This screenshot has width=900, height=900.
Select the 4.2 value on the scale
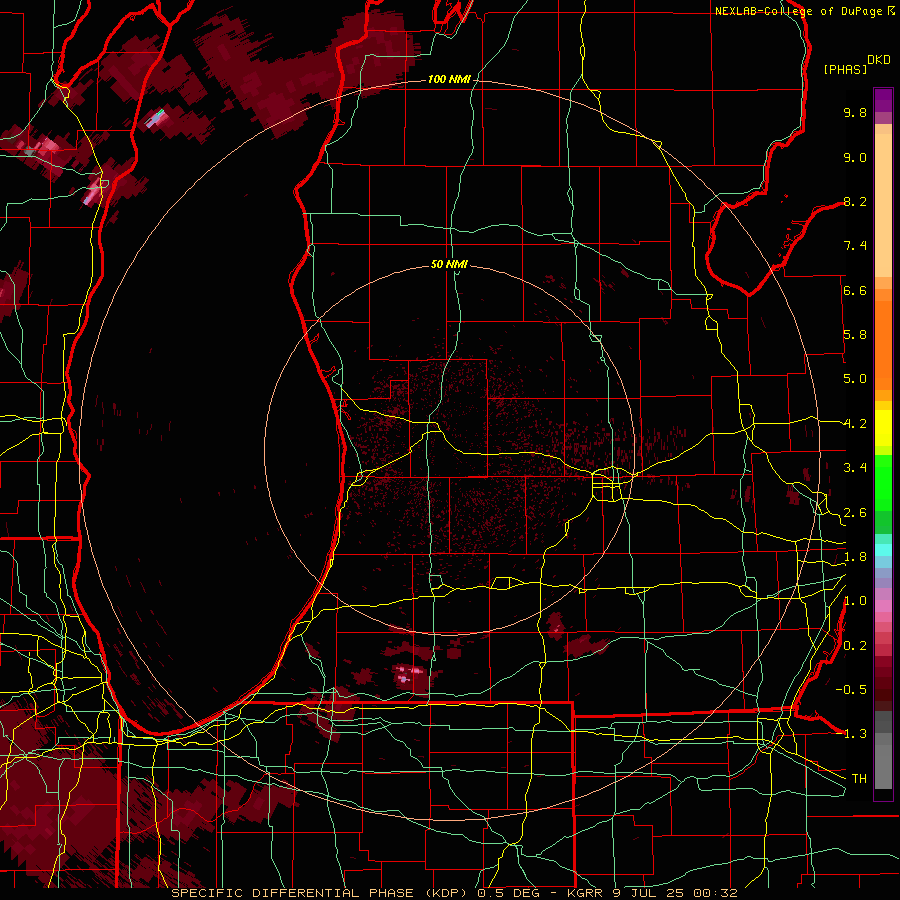point(855,424)
